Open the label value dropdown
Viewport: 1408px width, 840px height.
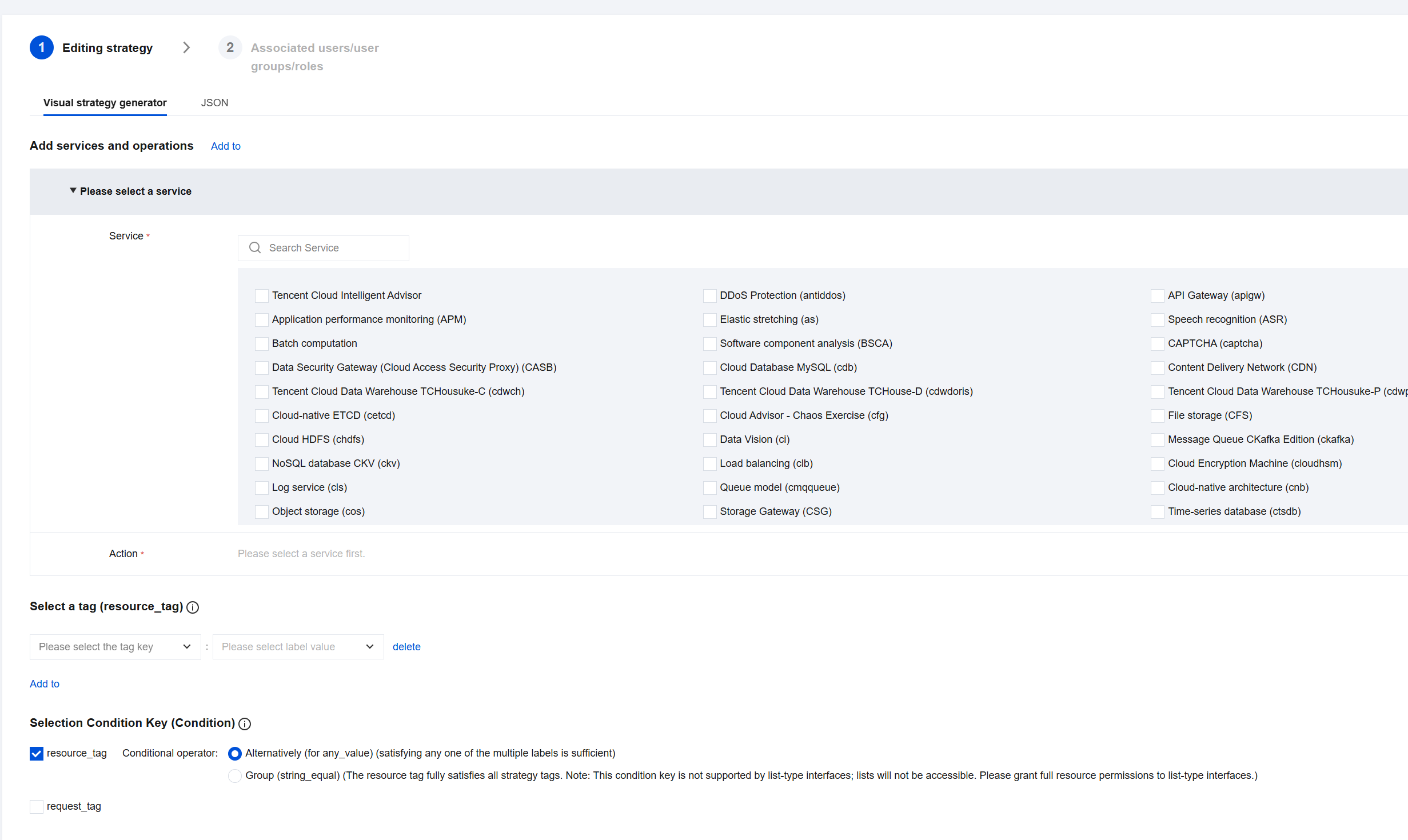298,647
